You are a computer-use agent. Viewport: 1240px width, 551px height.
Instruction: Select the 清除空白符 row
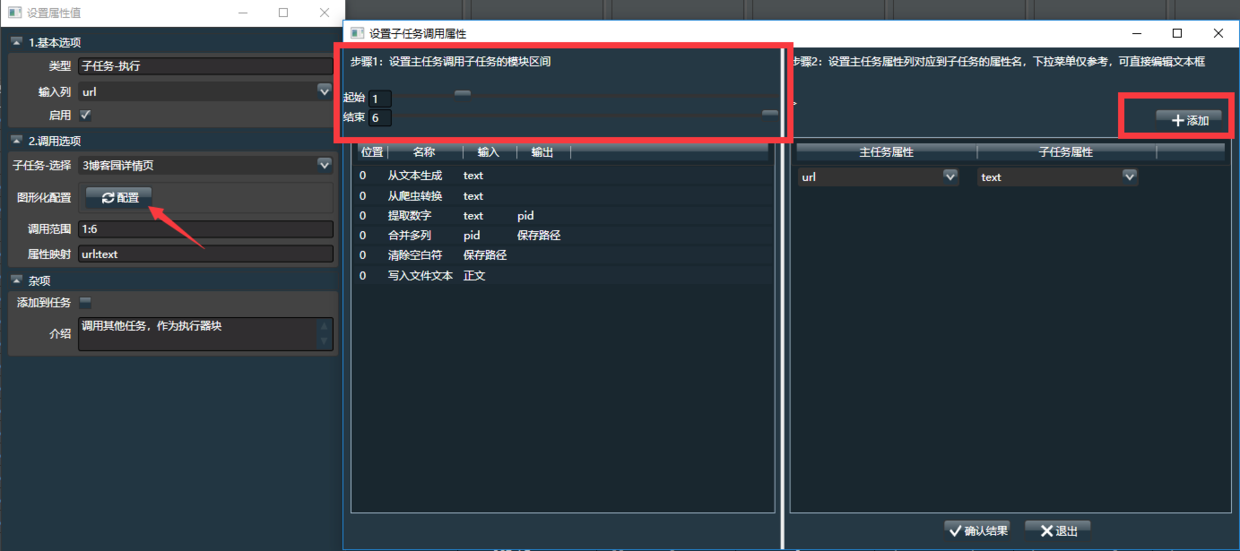click(x=563, y=255)
